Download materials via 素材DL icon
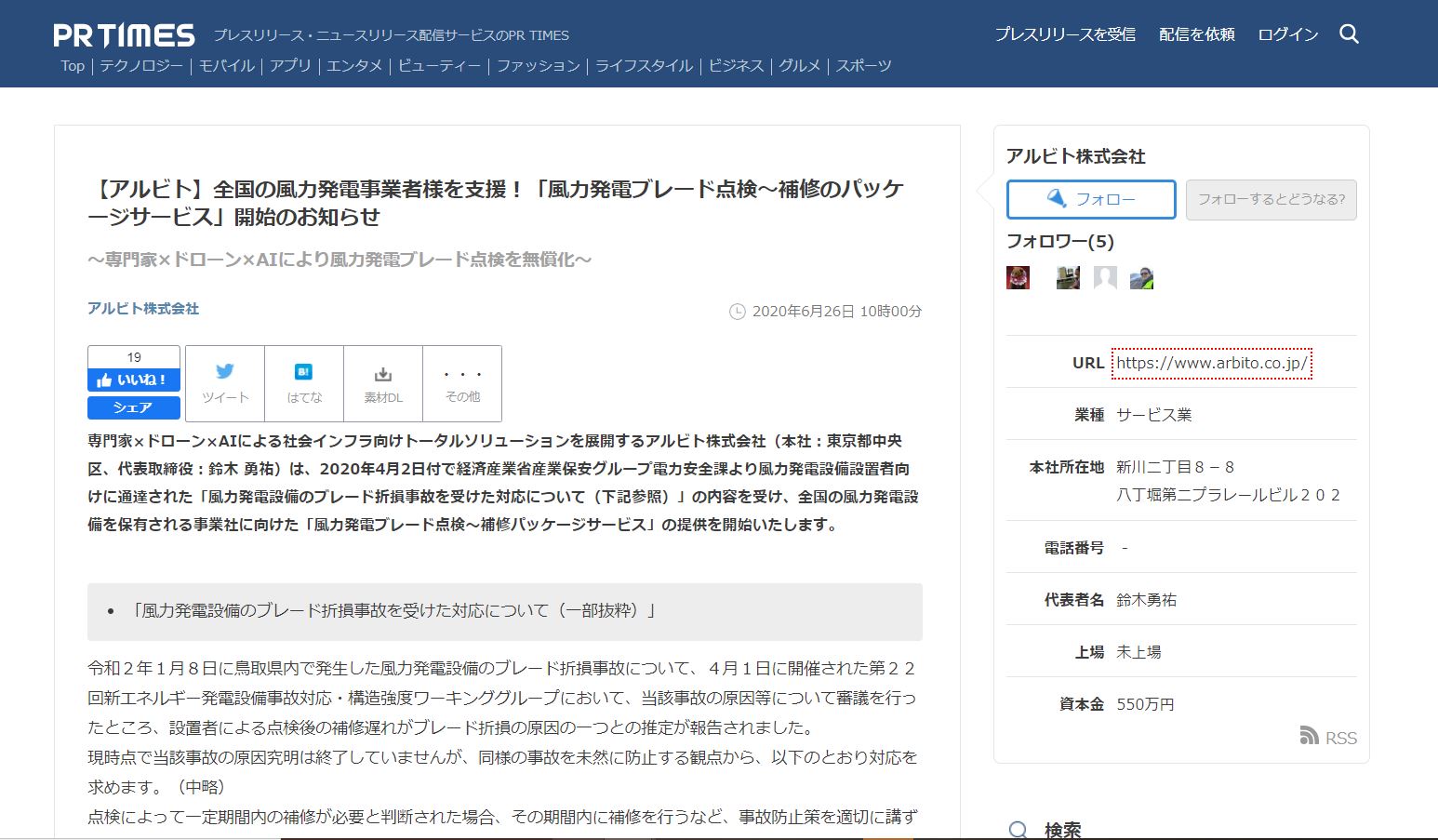 (383, 384)
